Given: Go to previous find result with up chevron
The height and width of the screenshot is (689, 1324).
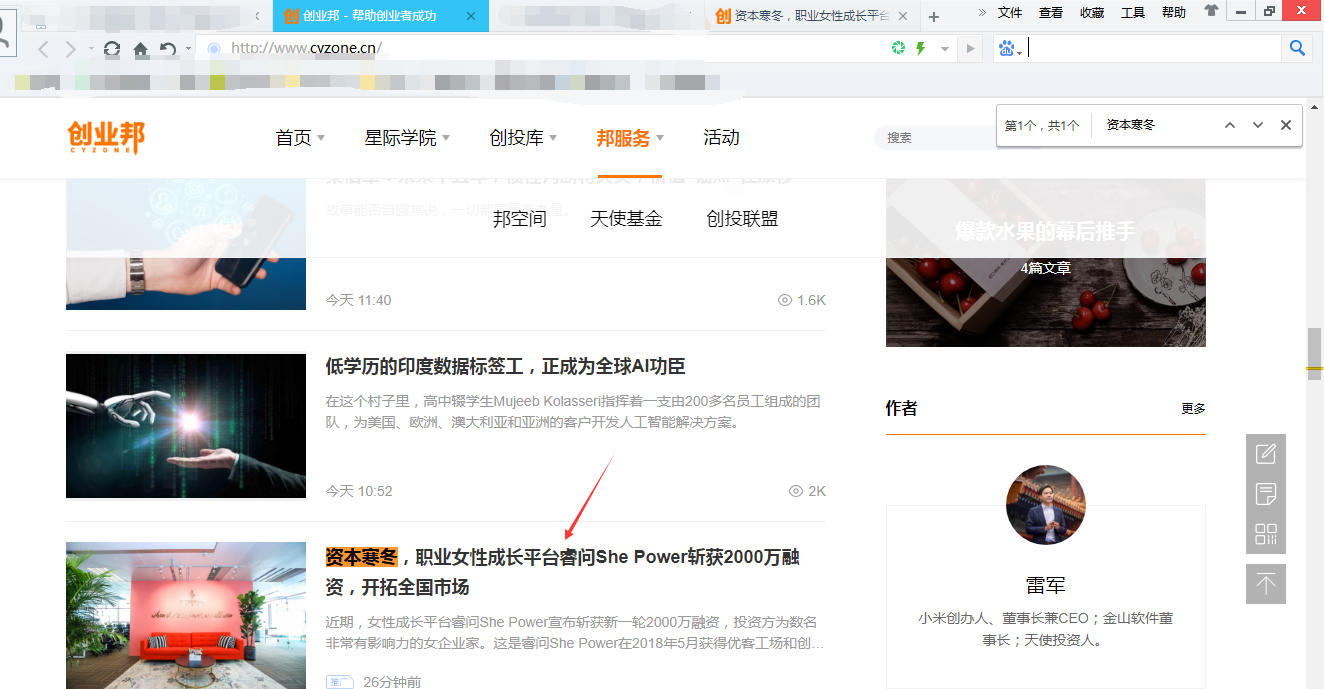Looking at the screenshot, I should coord(1230,125).
